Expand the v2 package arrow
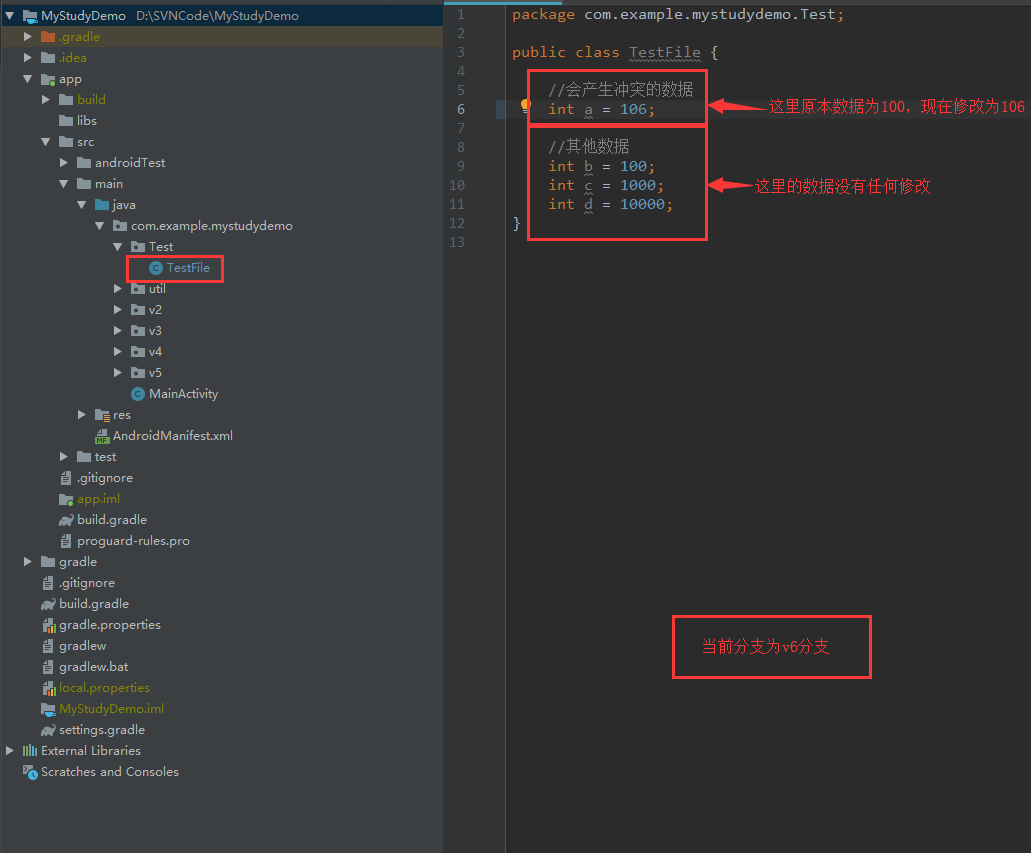The image size is (1031, 853). [x=117, y=309]
